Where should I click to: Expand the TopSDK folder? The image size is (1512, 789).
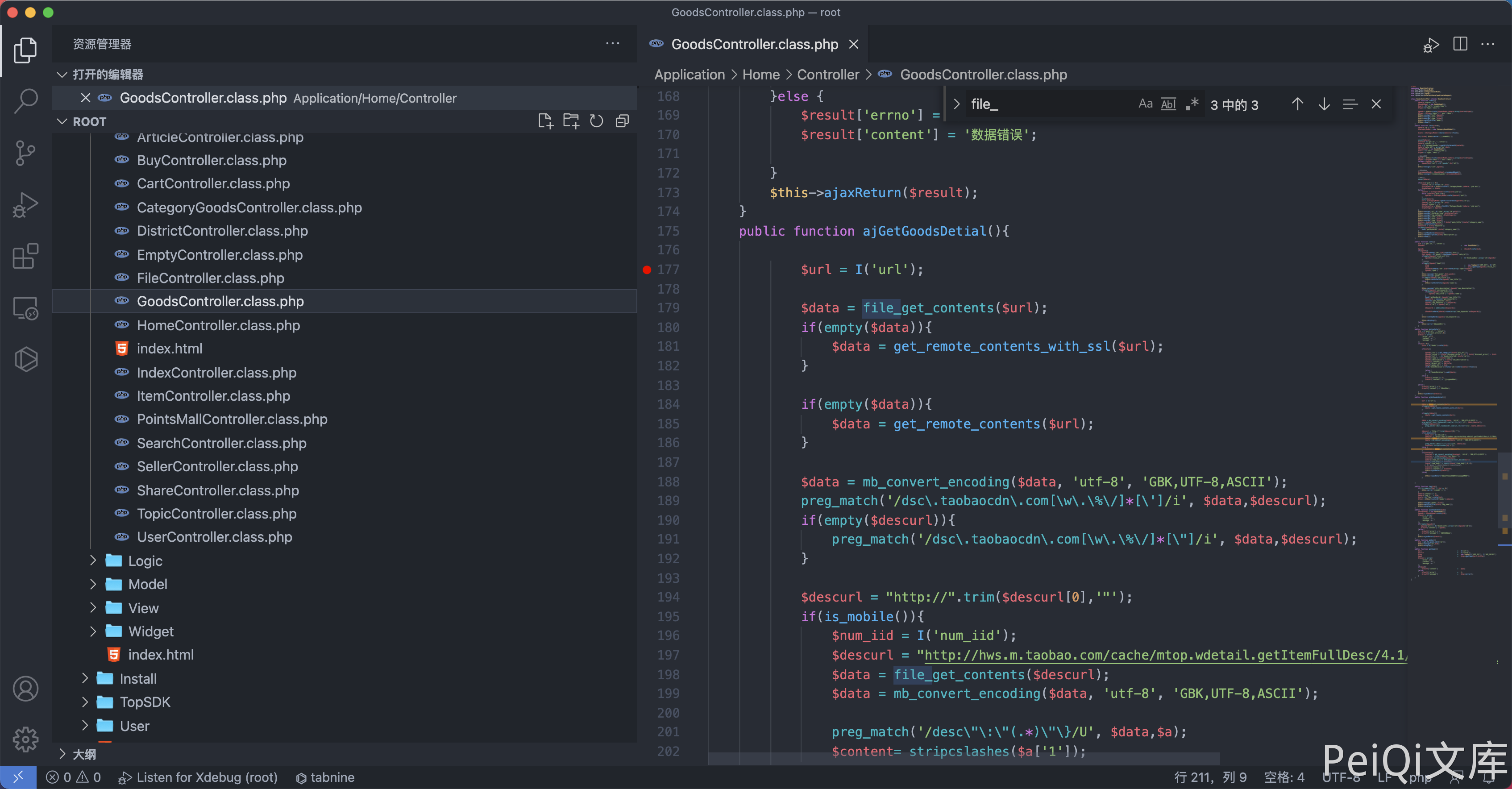coord(145,702)
